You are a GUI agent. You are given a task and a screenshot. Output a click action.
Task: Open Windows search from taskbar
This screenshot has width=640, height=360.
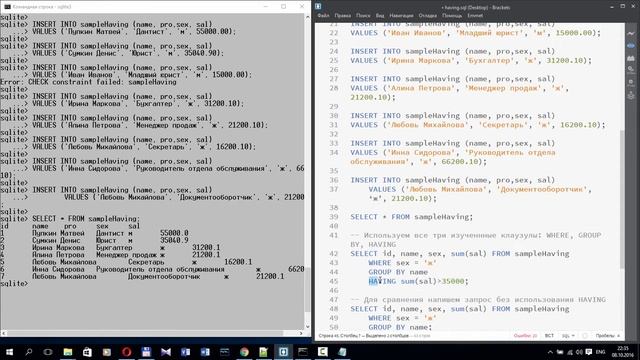tap(29, 351)
